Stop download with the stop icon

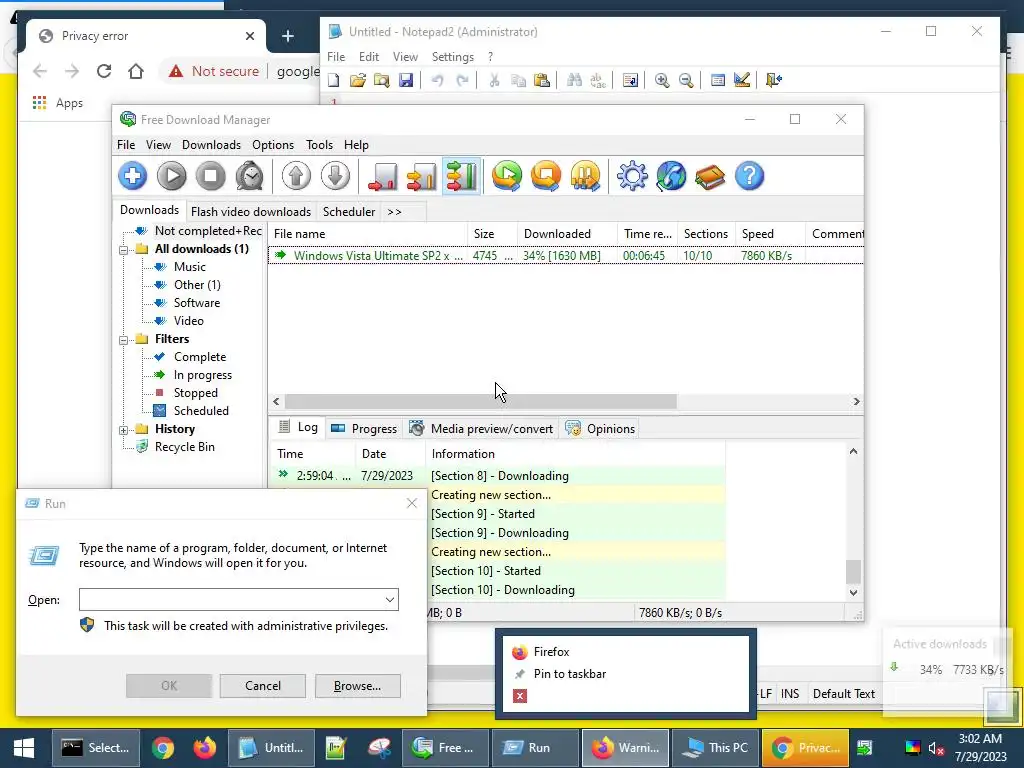point(211,176)
